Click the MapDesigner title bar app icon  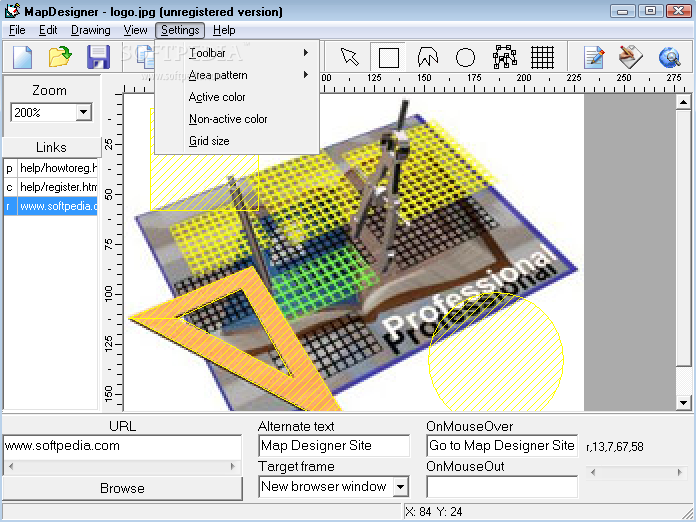[x=12, y=11]
